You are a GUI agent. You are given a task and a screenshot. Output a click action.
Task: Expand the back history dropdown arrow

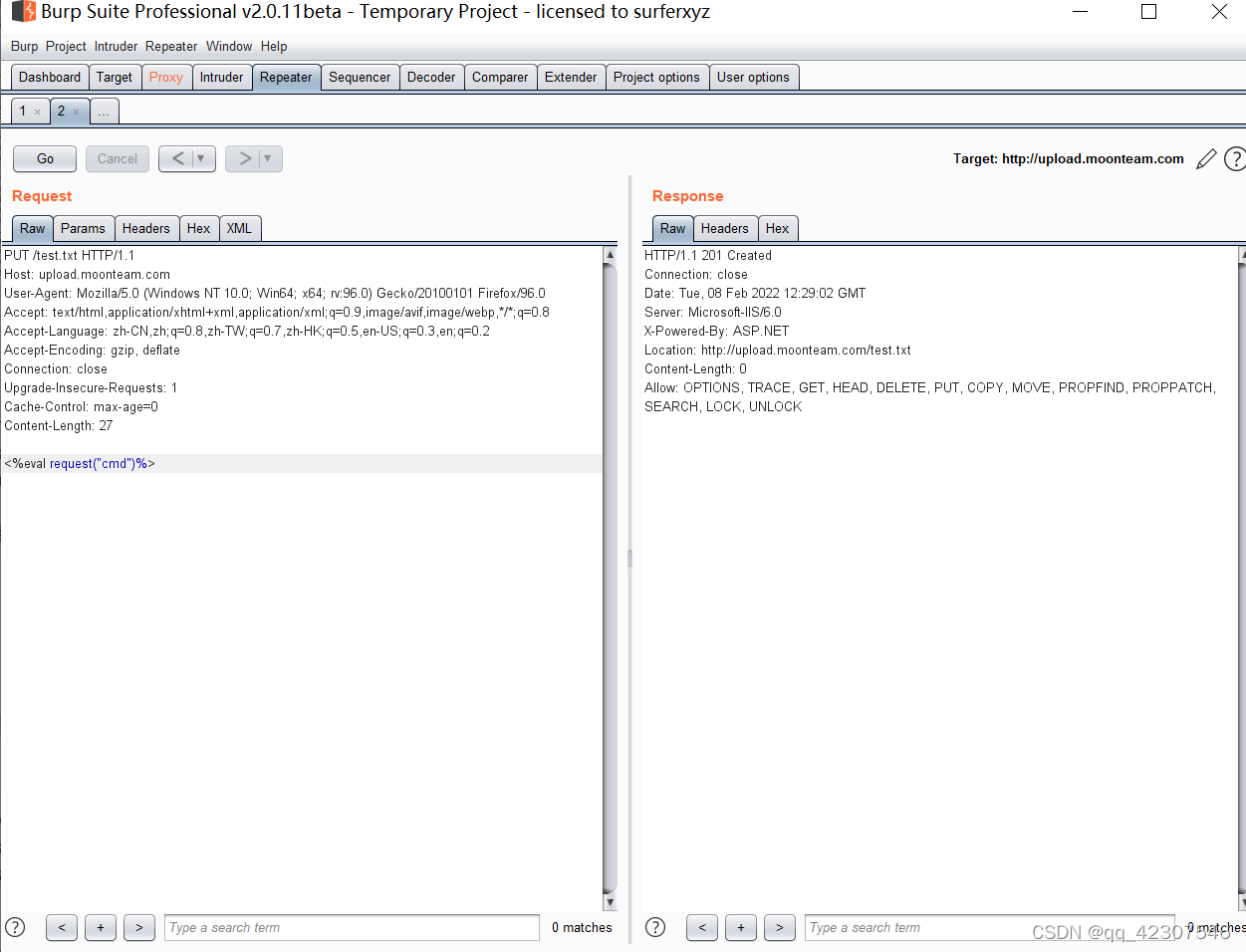pos(201,158)
